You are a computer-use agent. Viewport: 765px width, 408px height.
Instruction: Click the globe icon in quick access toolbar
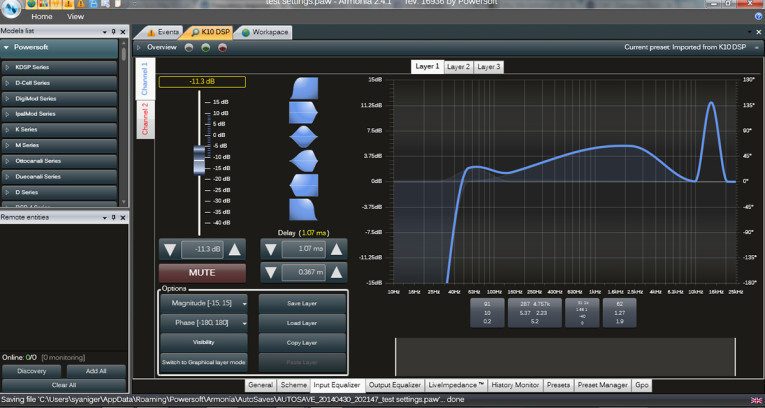(32, 3)
